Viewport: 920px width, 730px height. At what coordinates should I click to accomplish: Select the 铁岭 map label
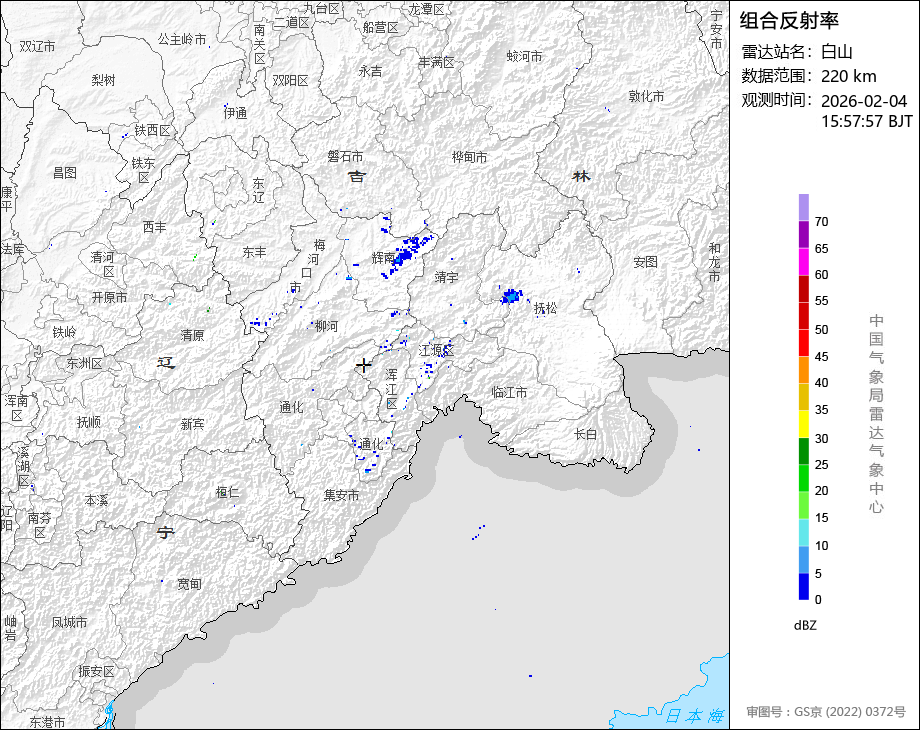point(65,332)
